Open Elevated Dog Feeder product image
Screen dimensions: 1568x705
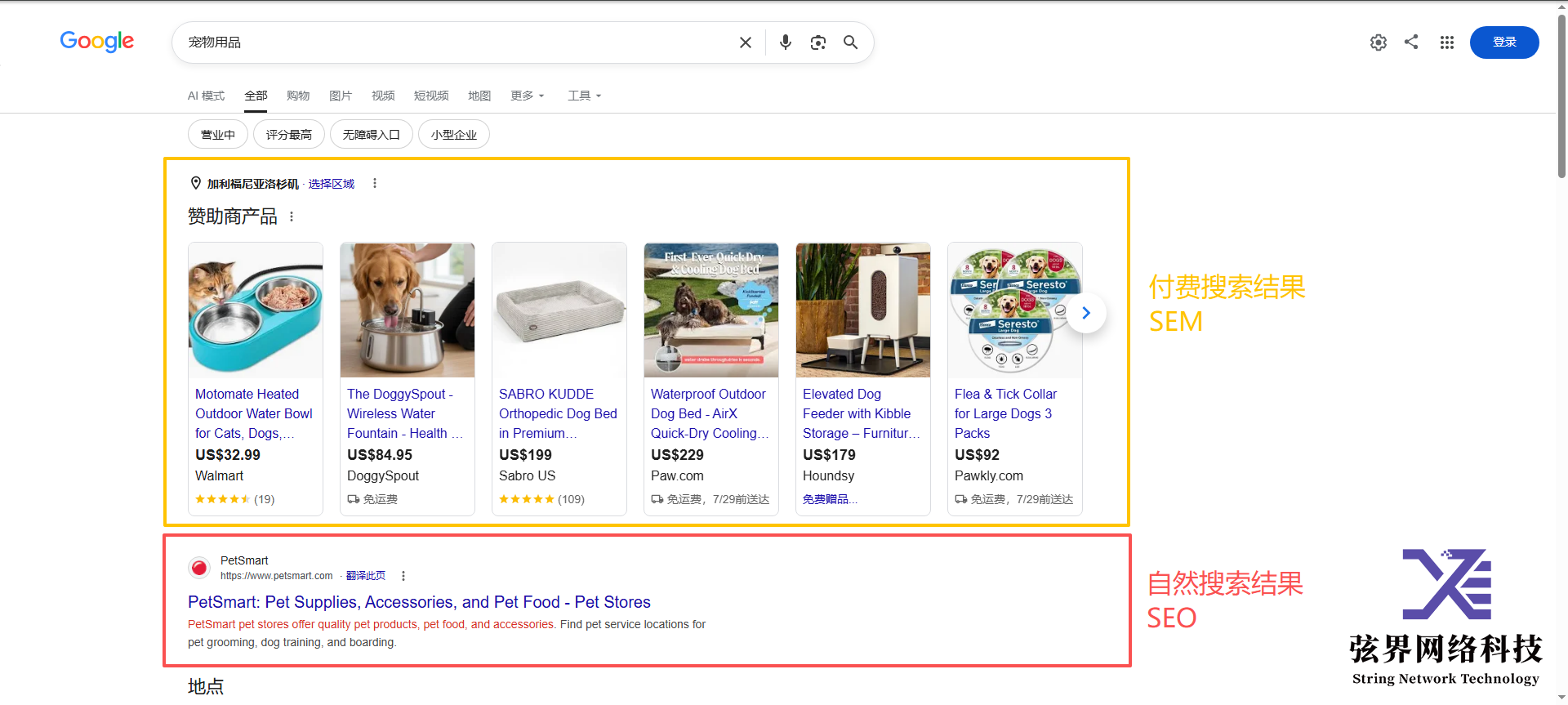pos(863,310)
